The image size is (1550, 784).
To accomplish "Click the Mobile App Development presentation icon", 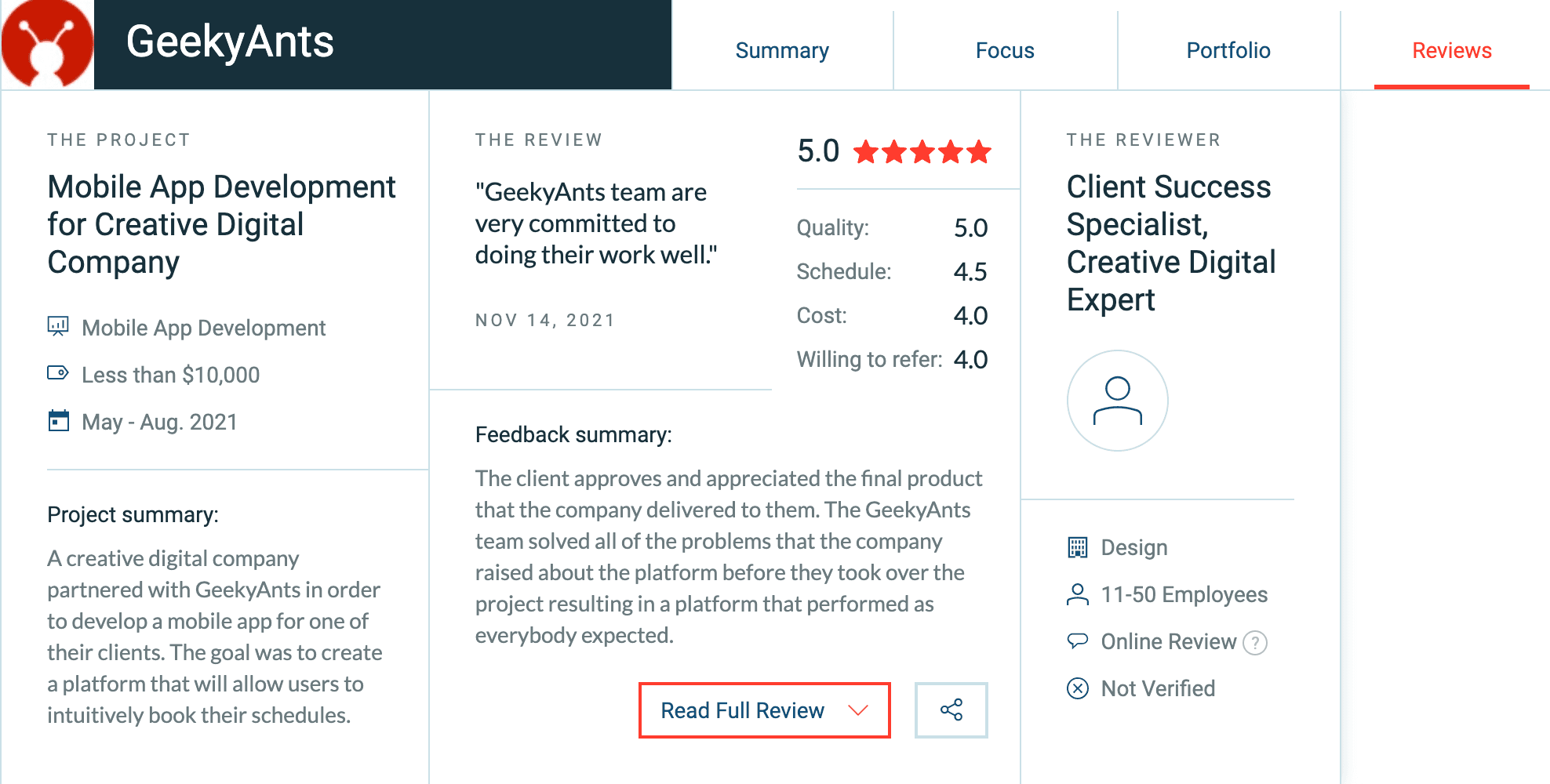I will pyautogui.click(x=58, y=326).
